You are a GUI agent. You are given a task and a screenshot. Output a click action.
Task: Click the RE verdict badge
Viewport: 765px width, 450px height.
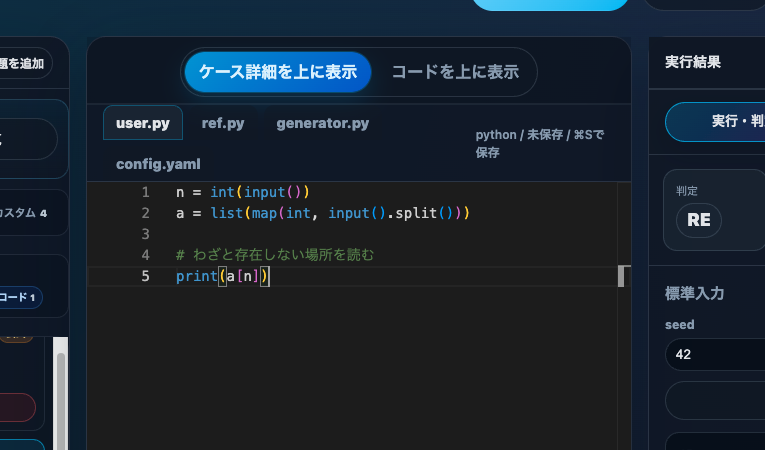[x=699, y=220]
